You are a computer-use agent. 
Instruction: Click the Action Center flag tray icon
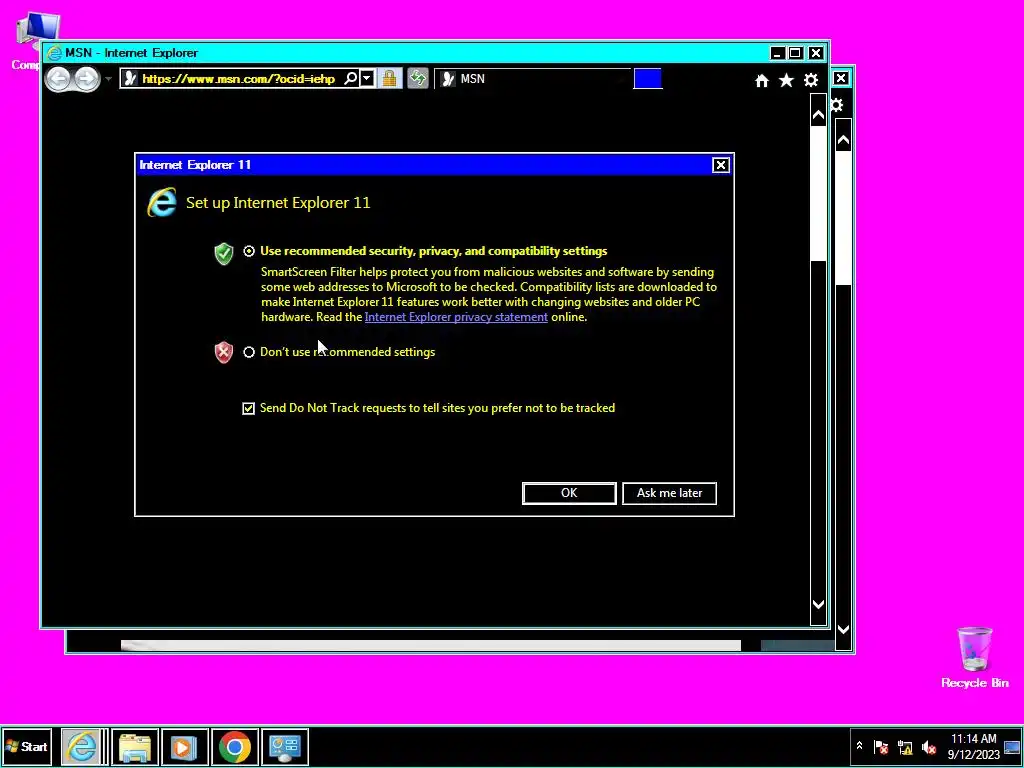pos(881,747)
